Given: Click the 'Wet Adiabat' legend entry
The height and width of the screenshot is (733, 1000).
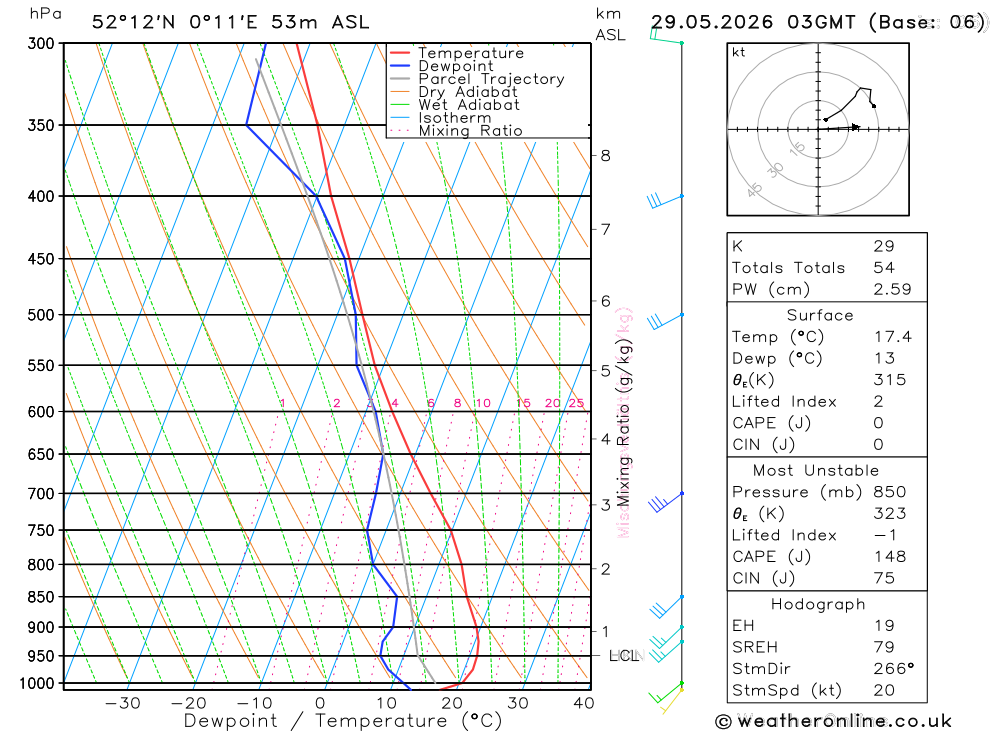Looking at the screenshot, I should pyautogui.click(x=454, y=105).
